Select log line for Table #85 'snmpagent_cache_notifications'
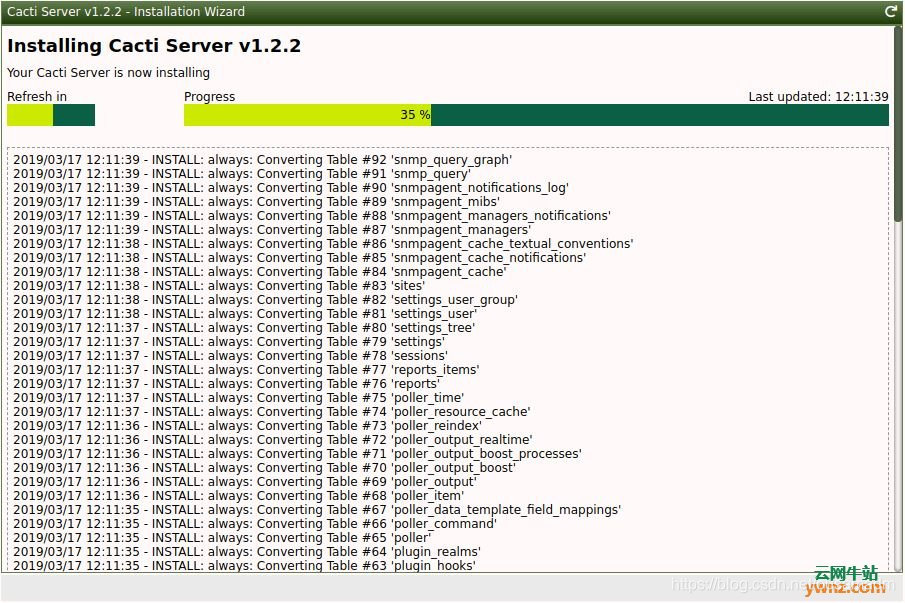Image resolution: width=905 pixels, height=603 pixels. coord(300,257)
